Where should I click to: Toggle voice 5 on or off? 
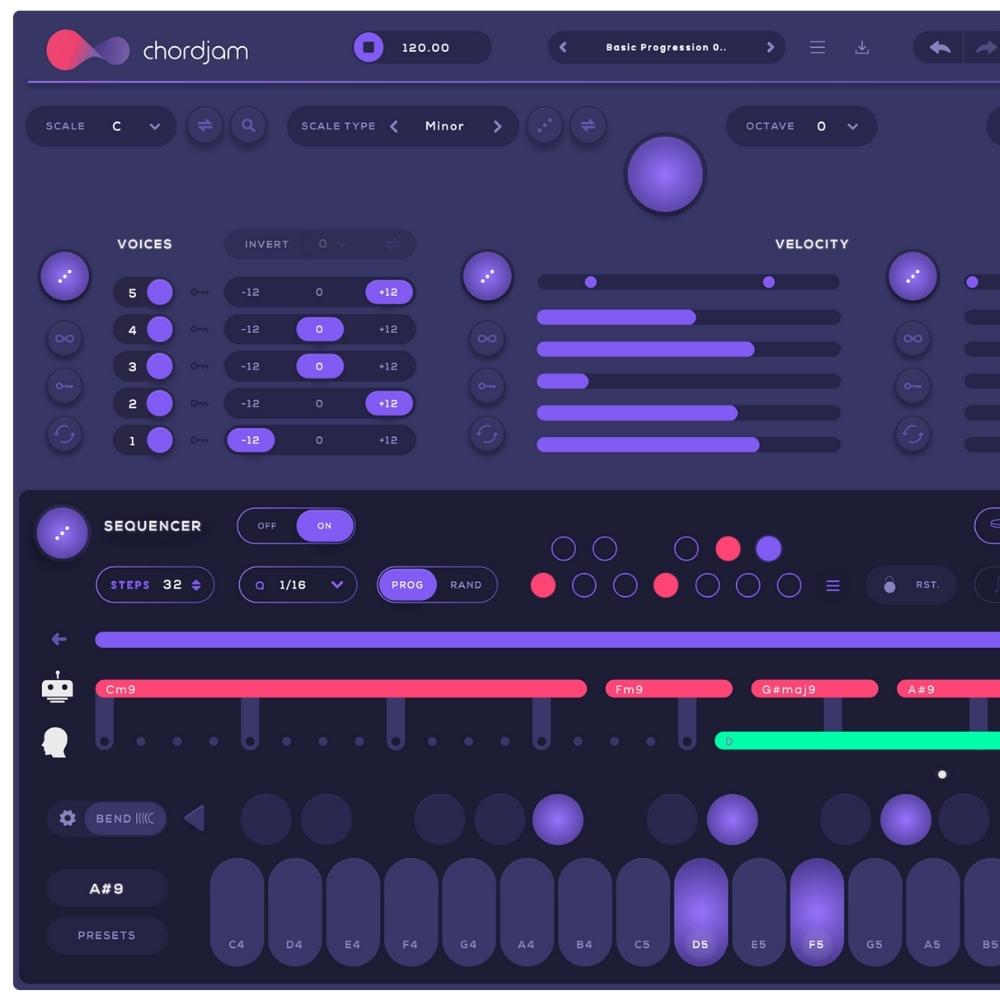pyautogui.click(x=159, y=292)
